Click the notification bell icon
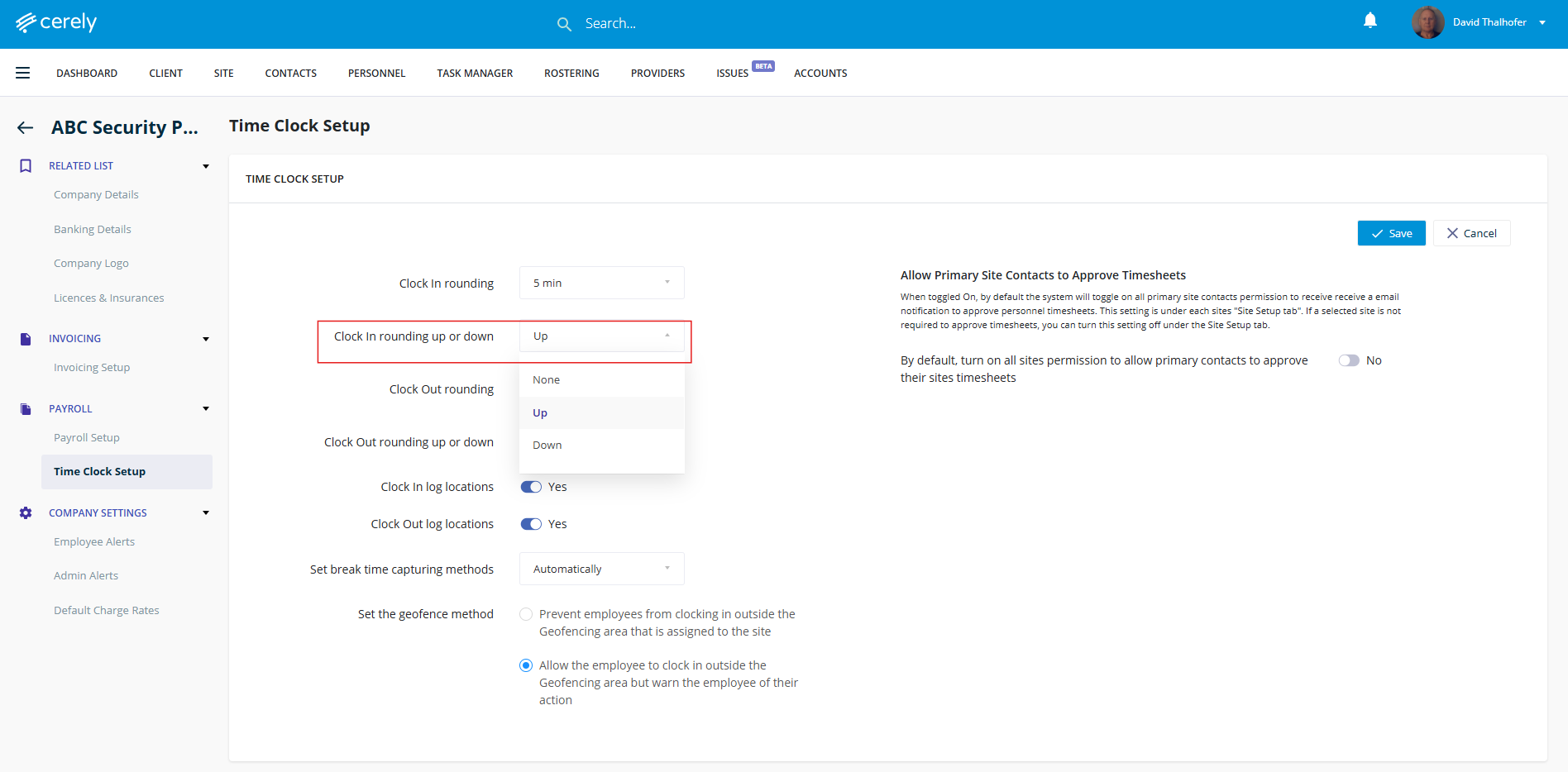Image resolution: width=1568 pixels, height=772 pixels. pos(1370,21)
